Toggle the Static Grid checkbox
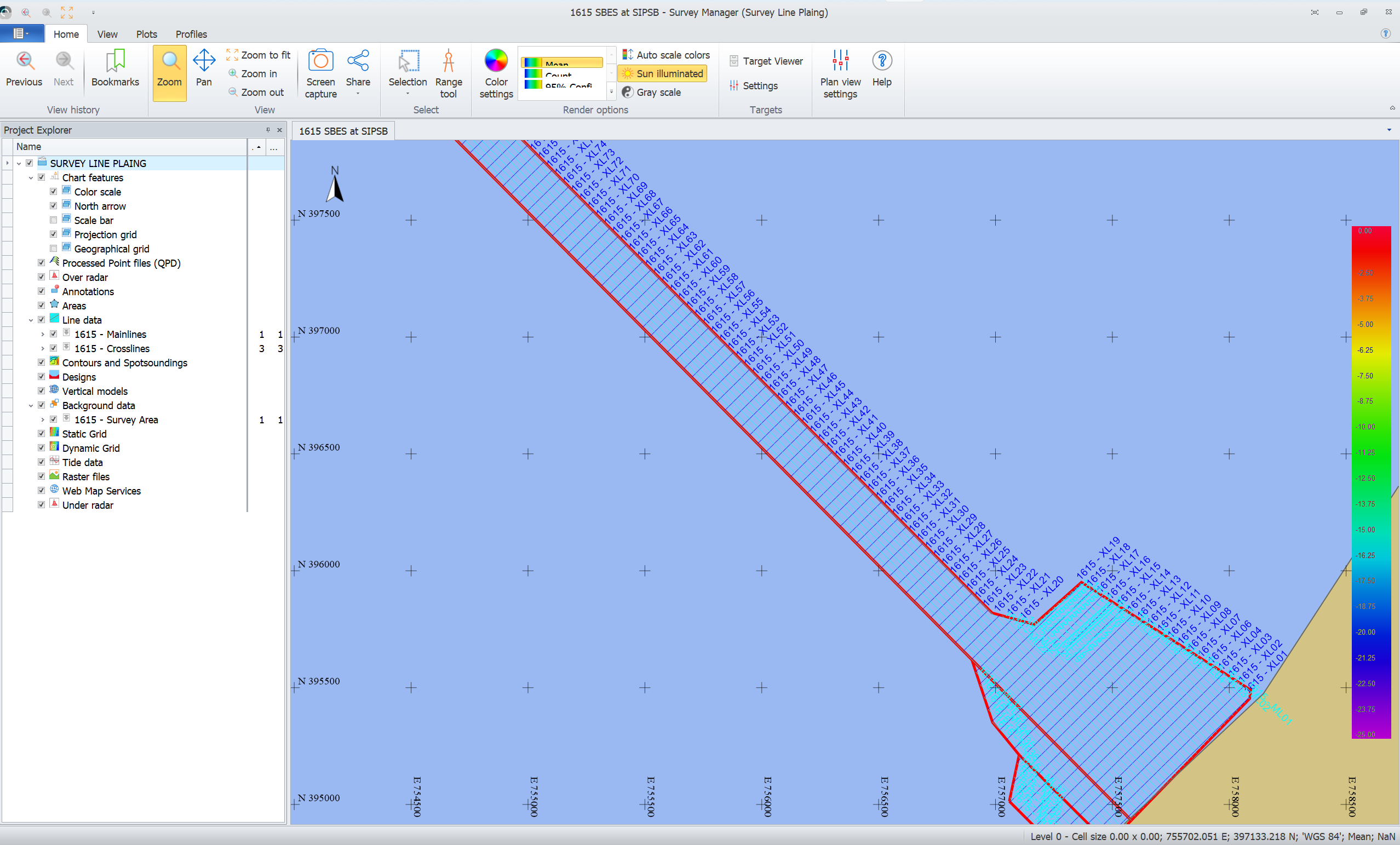1400x845 pixels. [x=42, y=434]
